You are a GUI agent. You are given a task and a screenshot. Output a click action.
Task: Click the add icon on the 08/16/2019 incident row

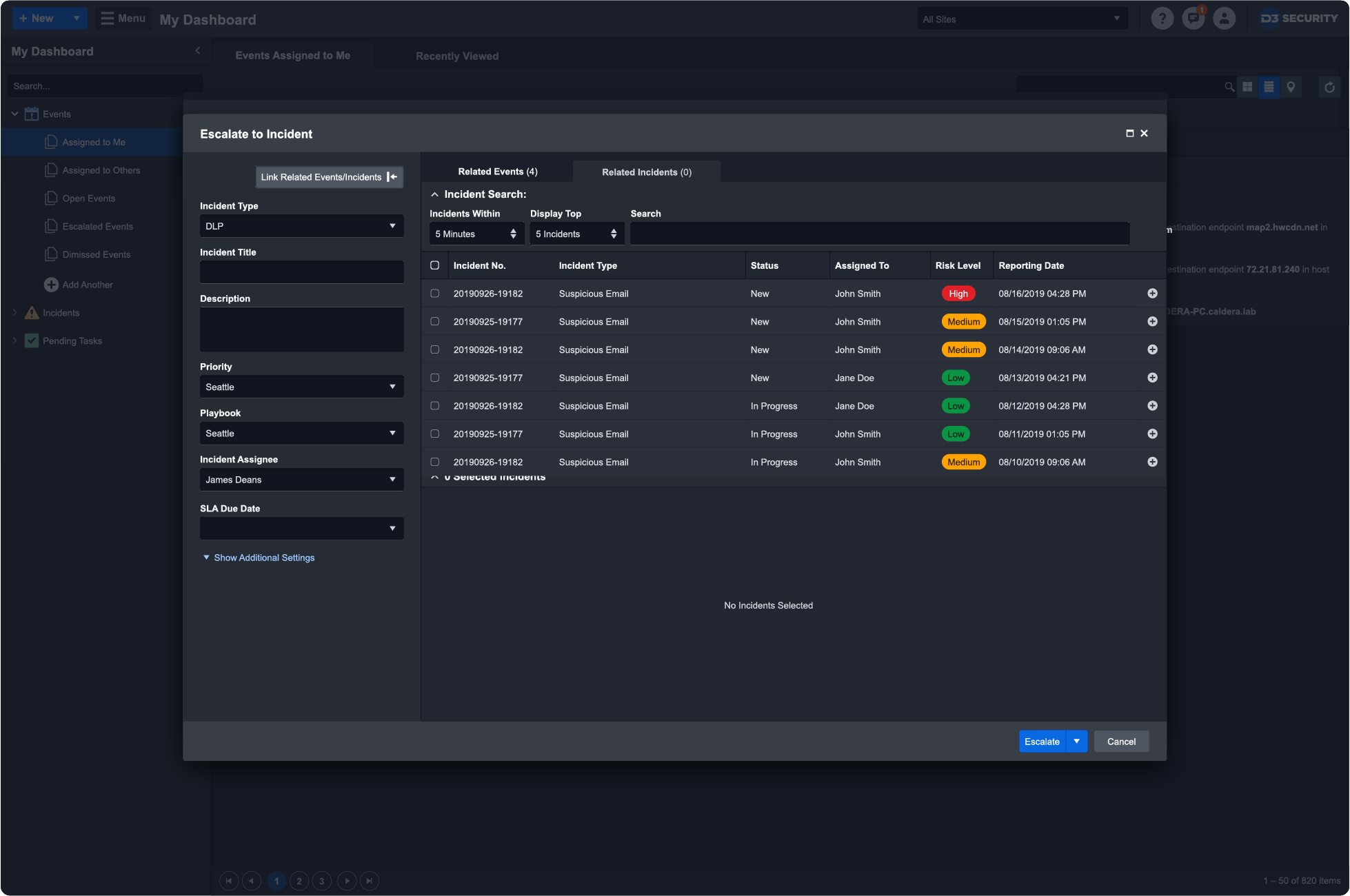point(1152,294)
